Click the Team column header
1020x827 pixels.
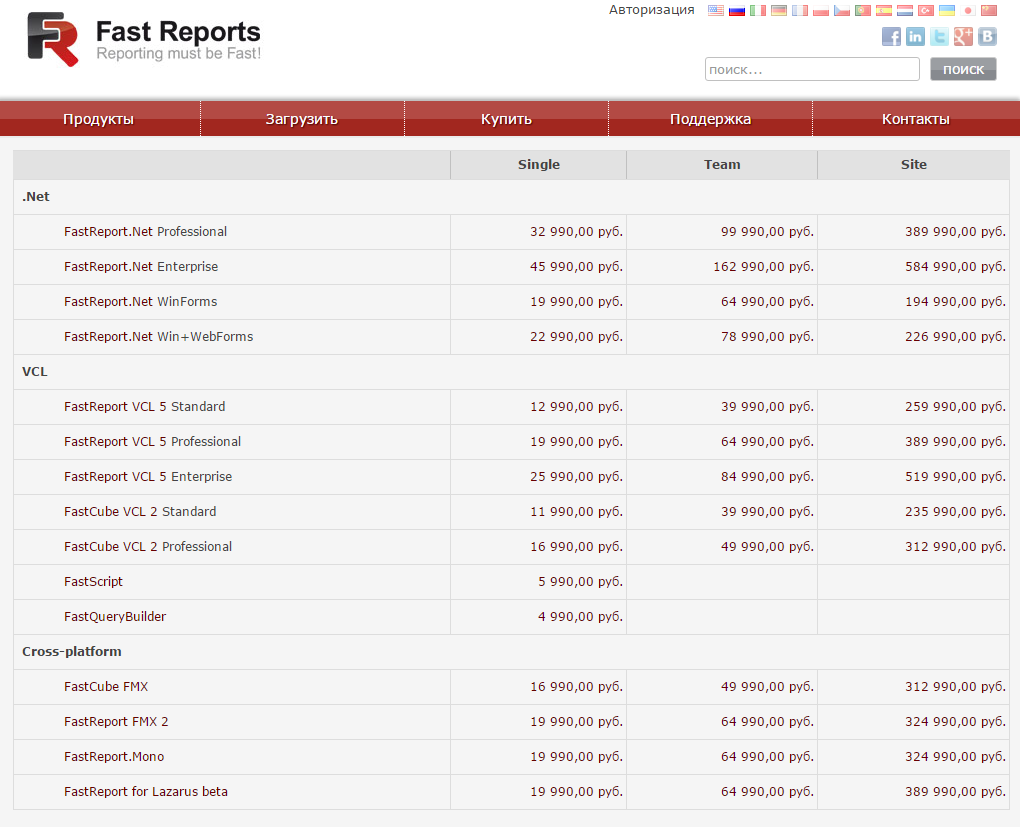click(x=722, y=165)
